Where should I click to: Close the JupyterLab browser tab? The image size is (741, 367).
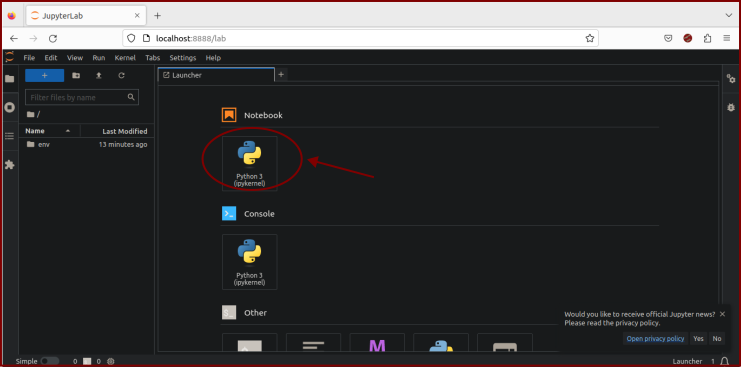point(137,16)
